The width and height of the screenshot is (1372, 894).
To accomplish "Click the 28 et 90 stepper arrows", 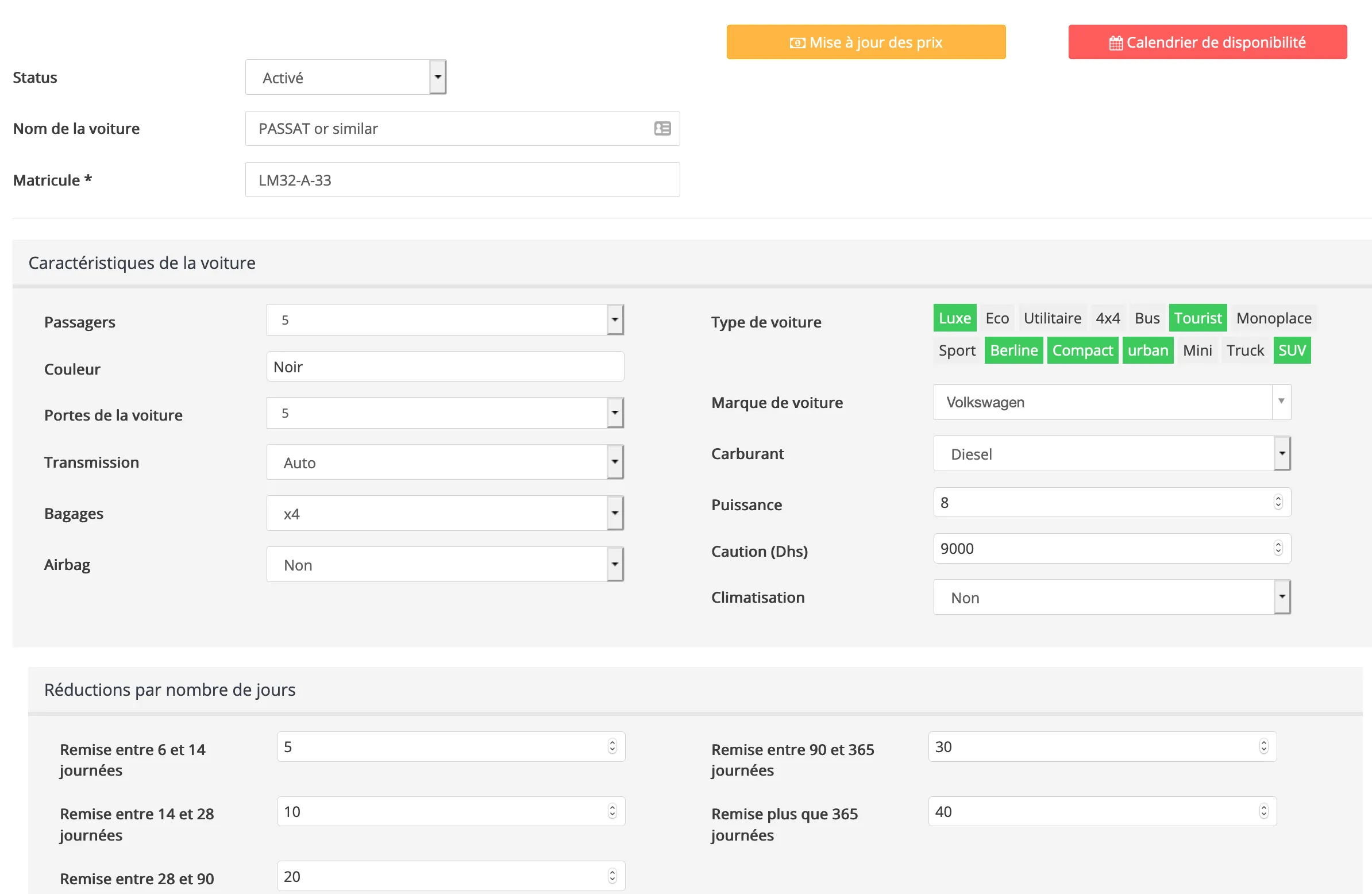I will (612, 876).
